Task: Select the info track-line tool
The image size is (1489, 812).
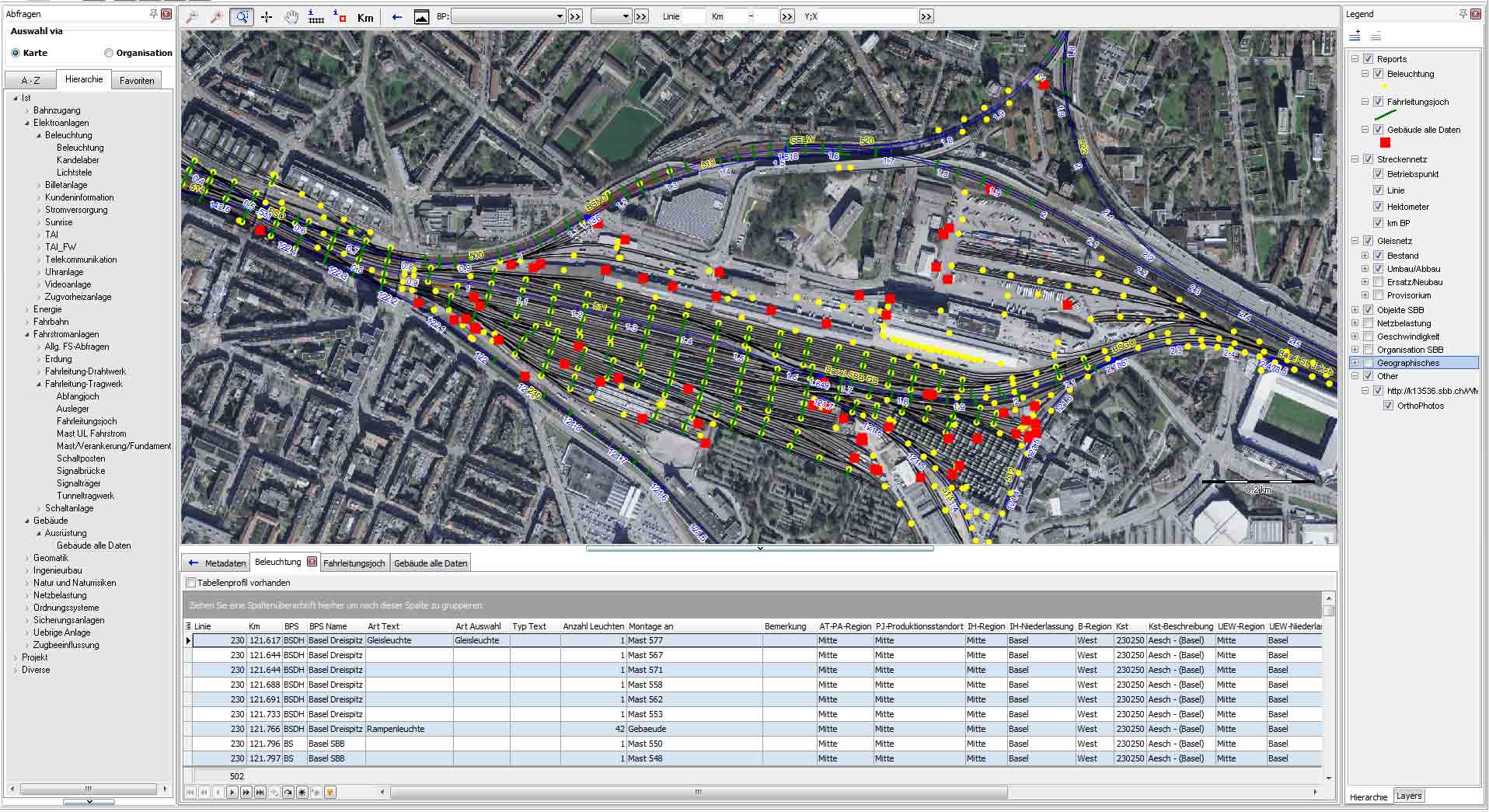Action: point(316,16)
